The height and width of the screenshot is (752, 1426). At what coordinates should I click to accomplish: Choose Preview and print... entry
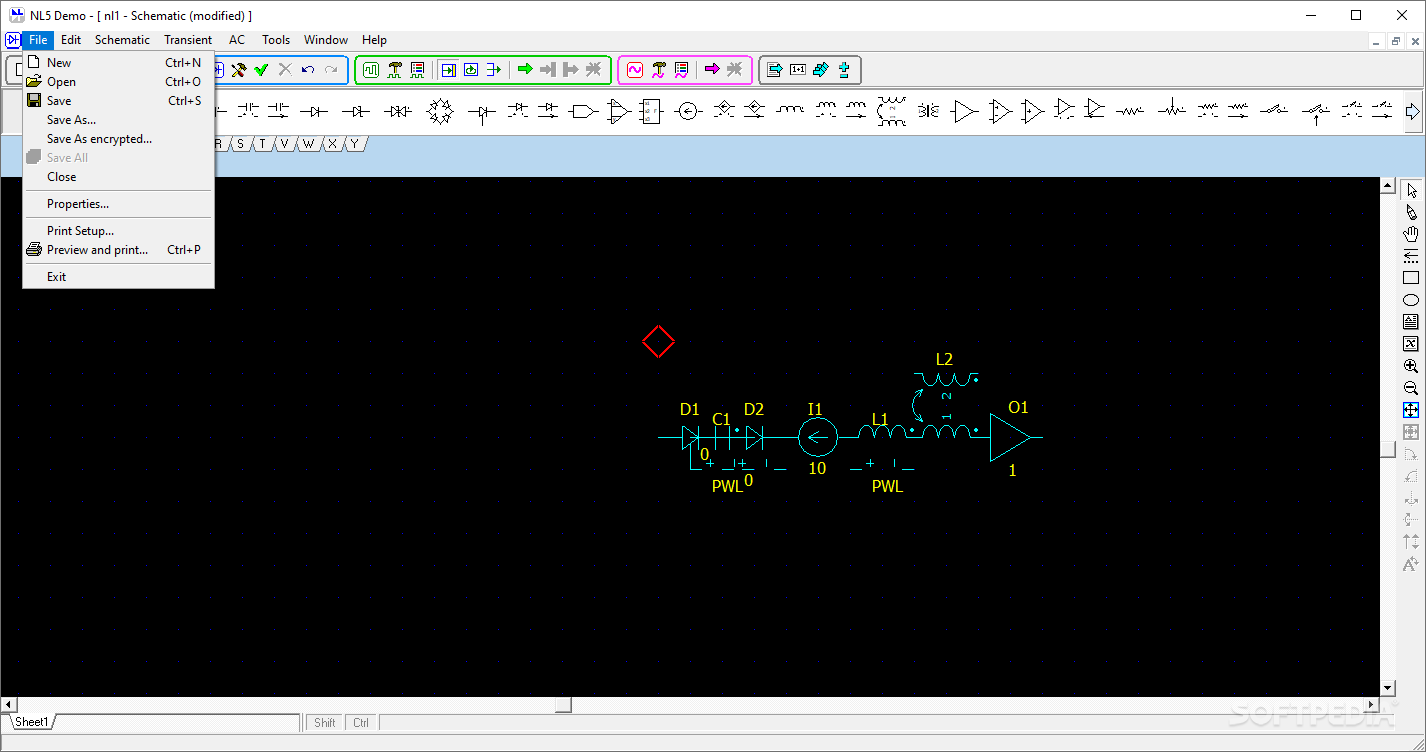(118, 250)
